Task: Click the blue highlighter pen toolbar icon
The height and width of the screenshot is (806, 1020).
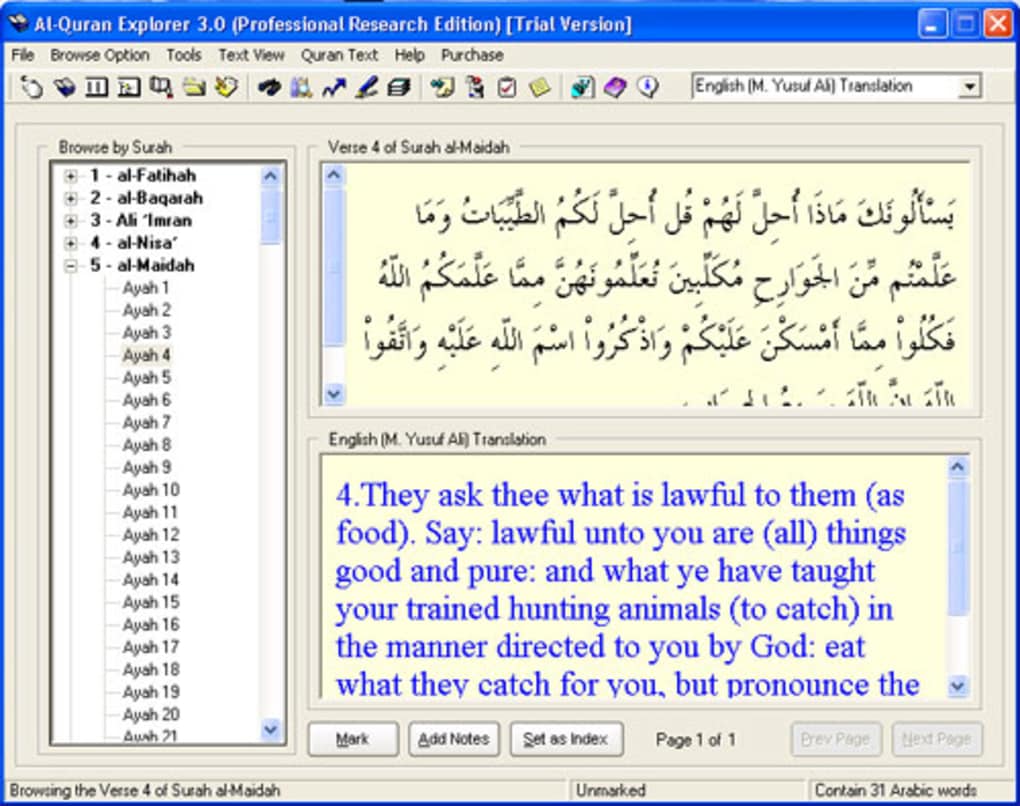Action: tap(366, 88)
